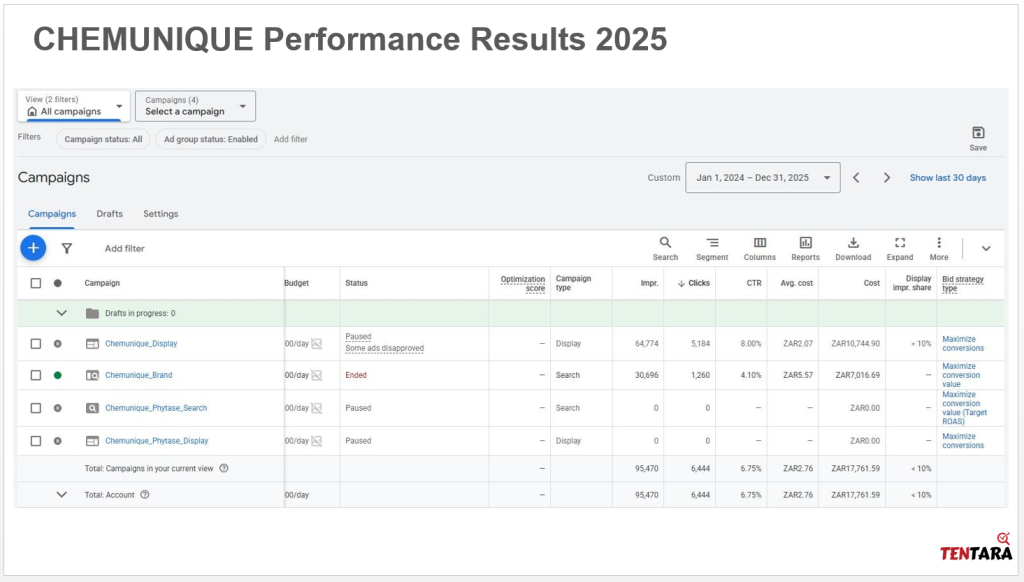Click the blue plus new campaign button
The height and width of the screenshot is (582, 1024).
(x=33, y=248)
